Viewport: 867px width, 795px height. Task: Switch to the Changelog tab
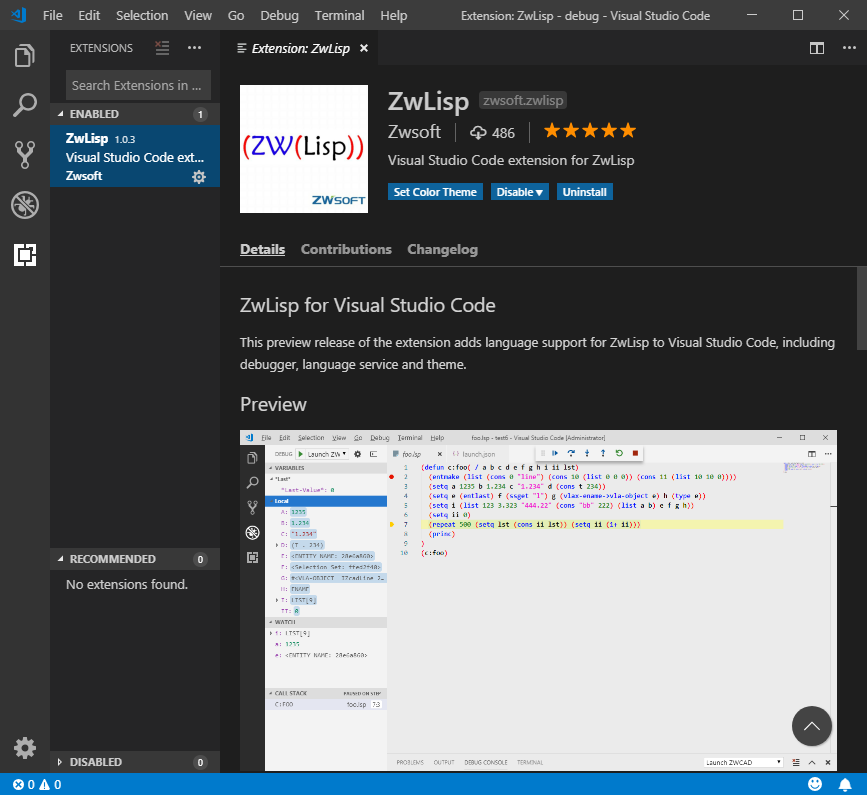[x=442, y=249]
